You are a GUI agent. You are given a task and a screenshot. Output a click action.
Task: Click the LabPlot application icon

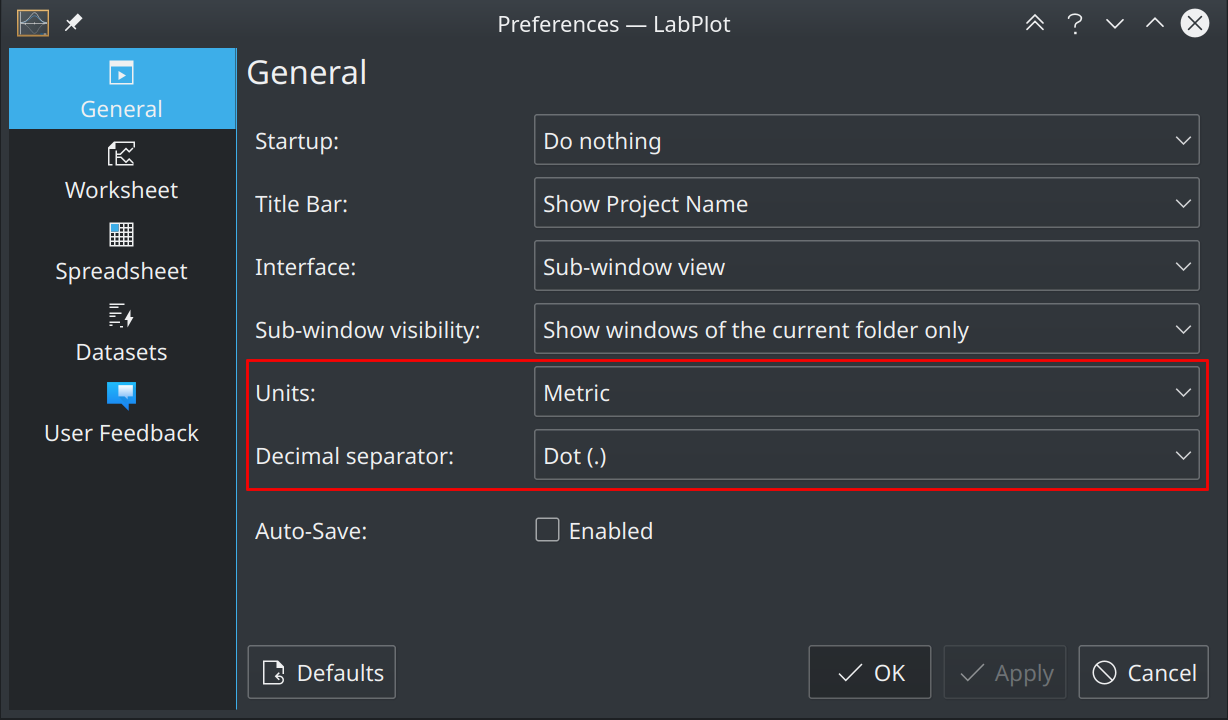click(x=31, y=22)
